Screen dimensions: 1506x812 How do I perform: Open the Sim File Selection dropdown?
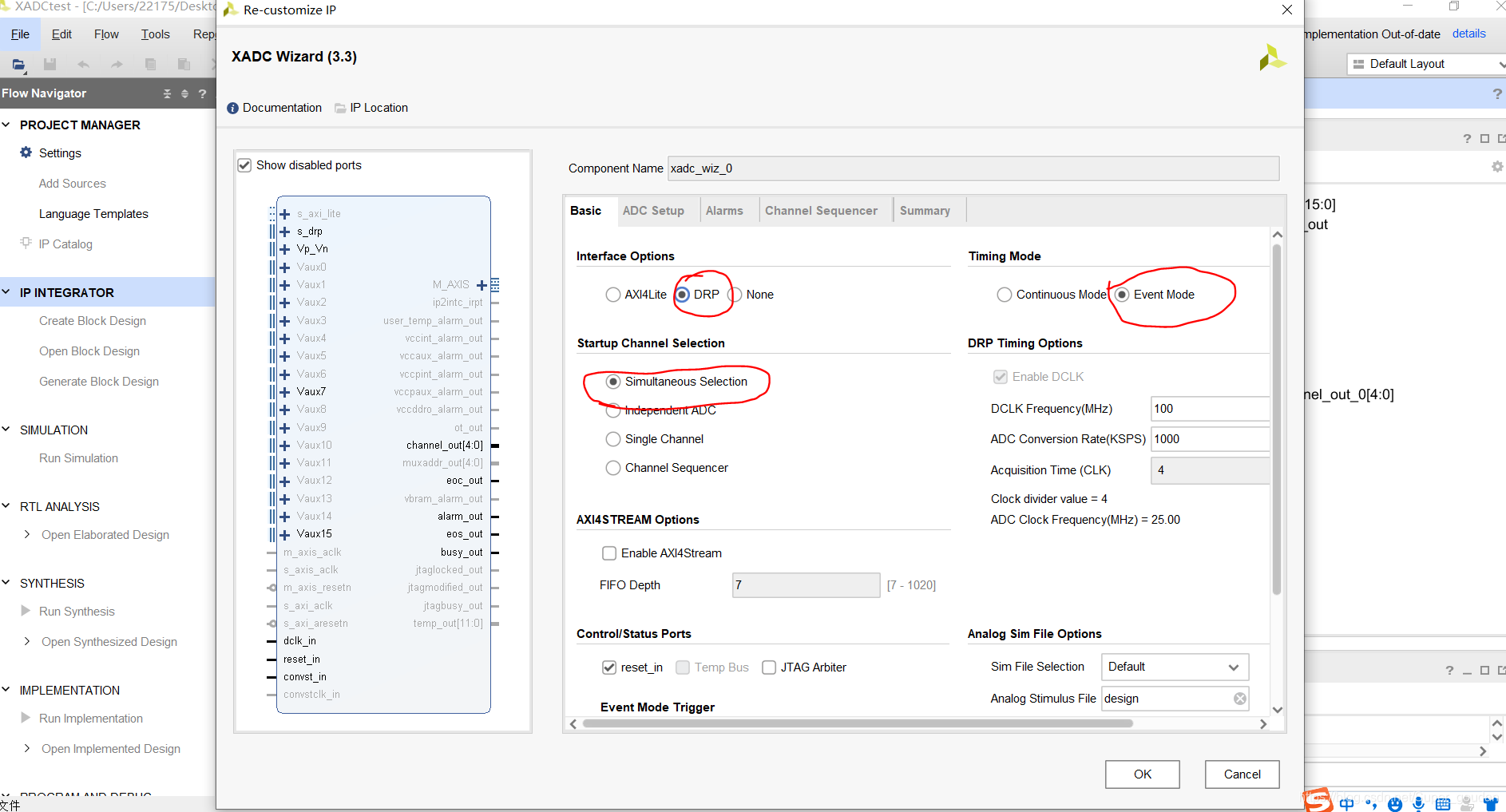pyautogui.click(x=1175, y=667)
